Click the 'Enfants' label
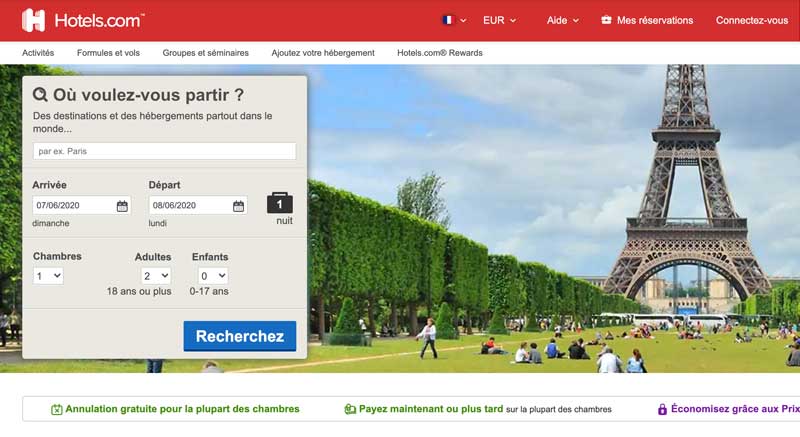 point(210,256)
